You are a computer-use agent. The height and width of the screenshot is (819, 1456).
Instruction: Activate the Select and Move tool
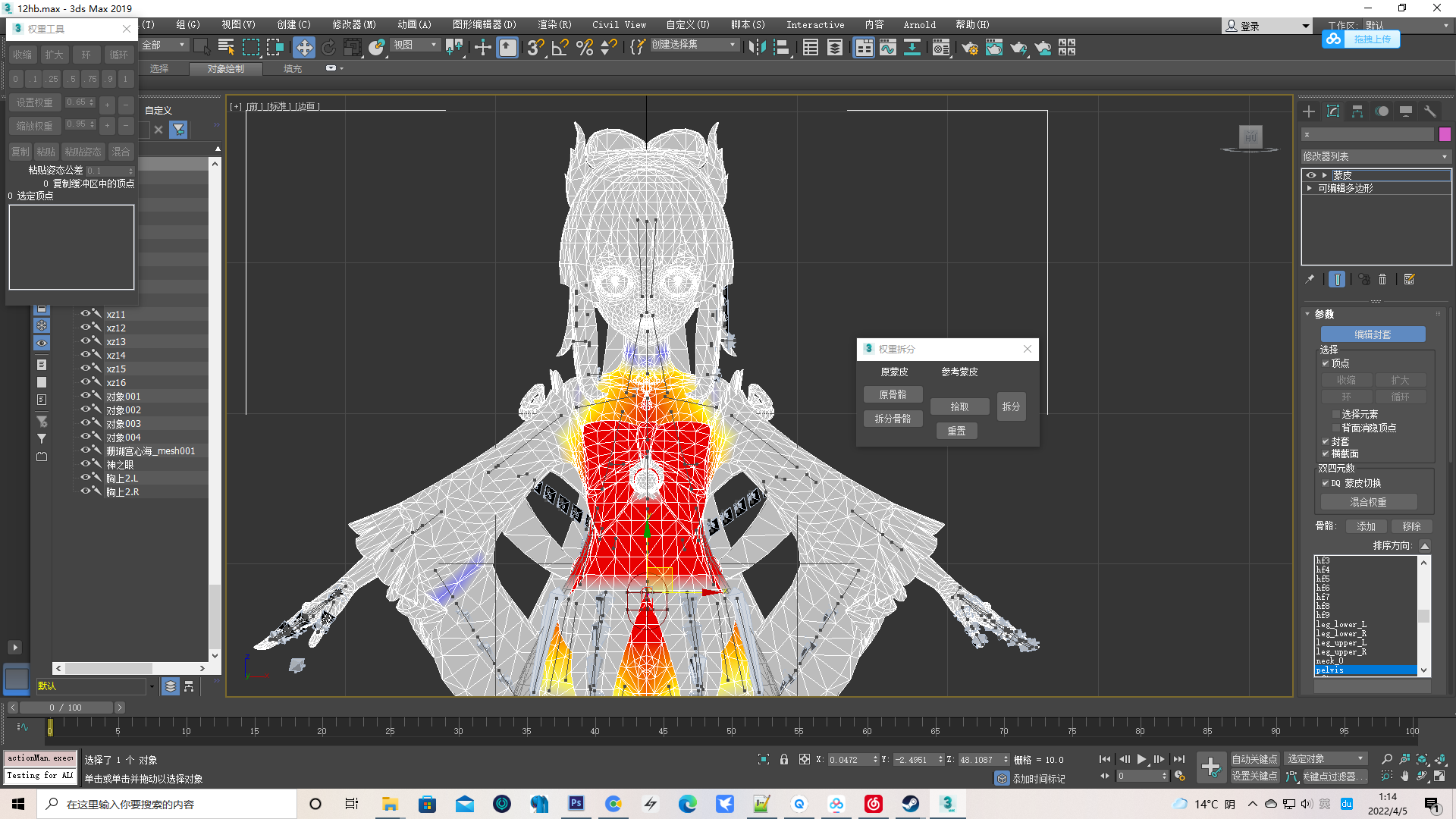pyautogui.click(x=304, y=48)
